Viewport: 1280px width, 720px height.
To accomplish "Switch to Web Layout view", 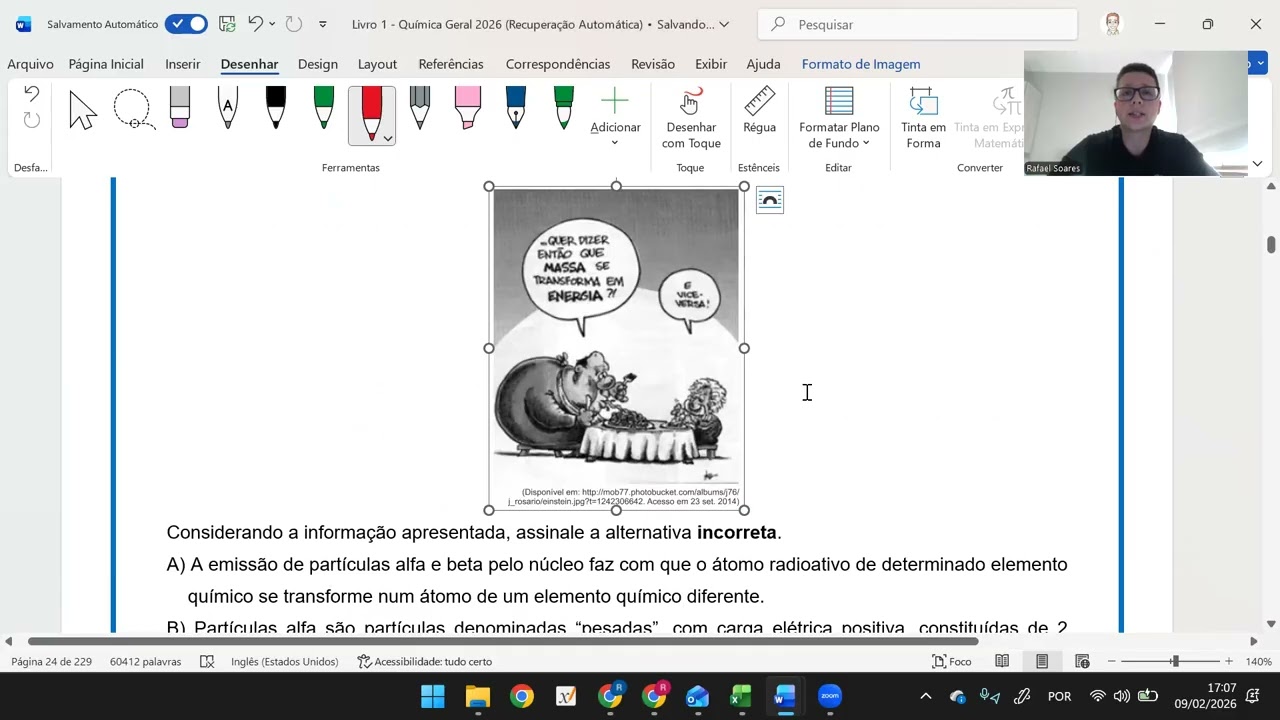I will tap(1082, 661).
